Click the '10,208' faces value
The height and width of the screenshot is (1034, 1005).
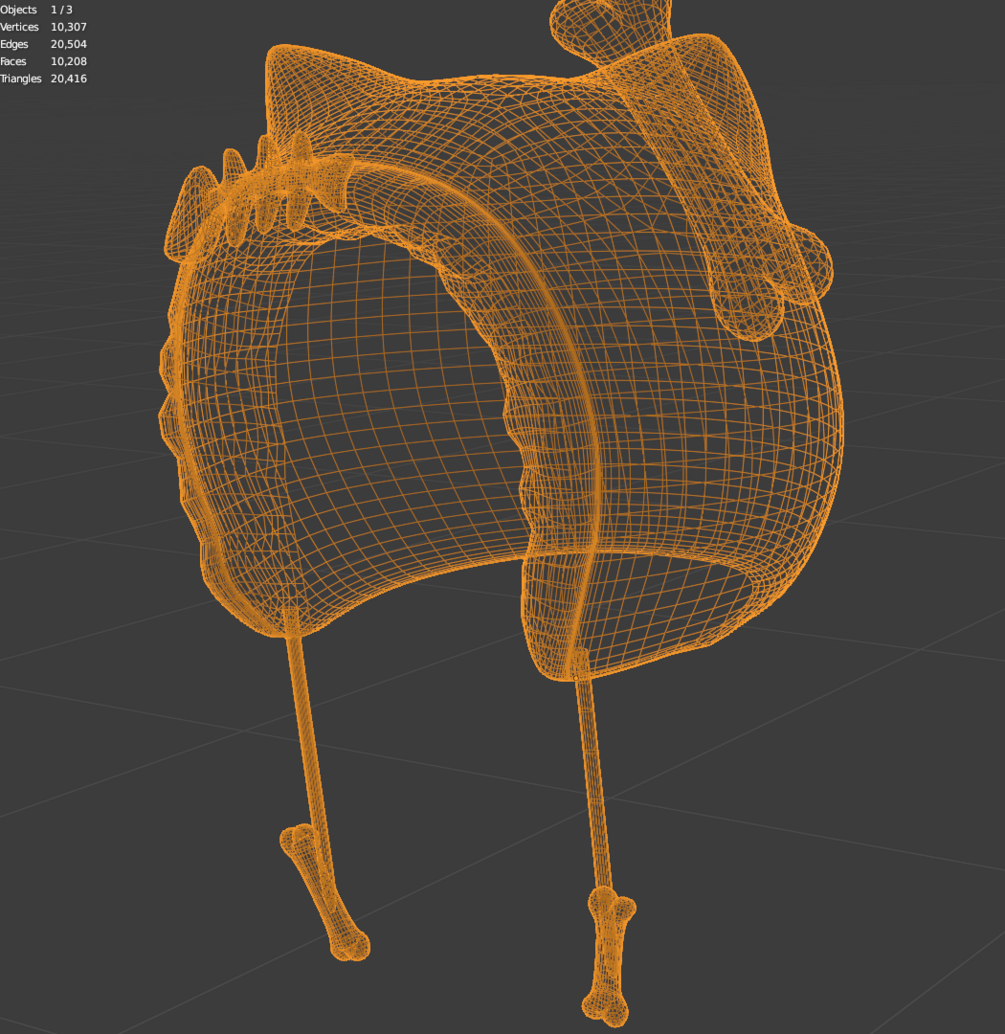[x=69, y=61]
